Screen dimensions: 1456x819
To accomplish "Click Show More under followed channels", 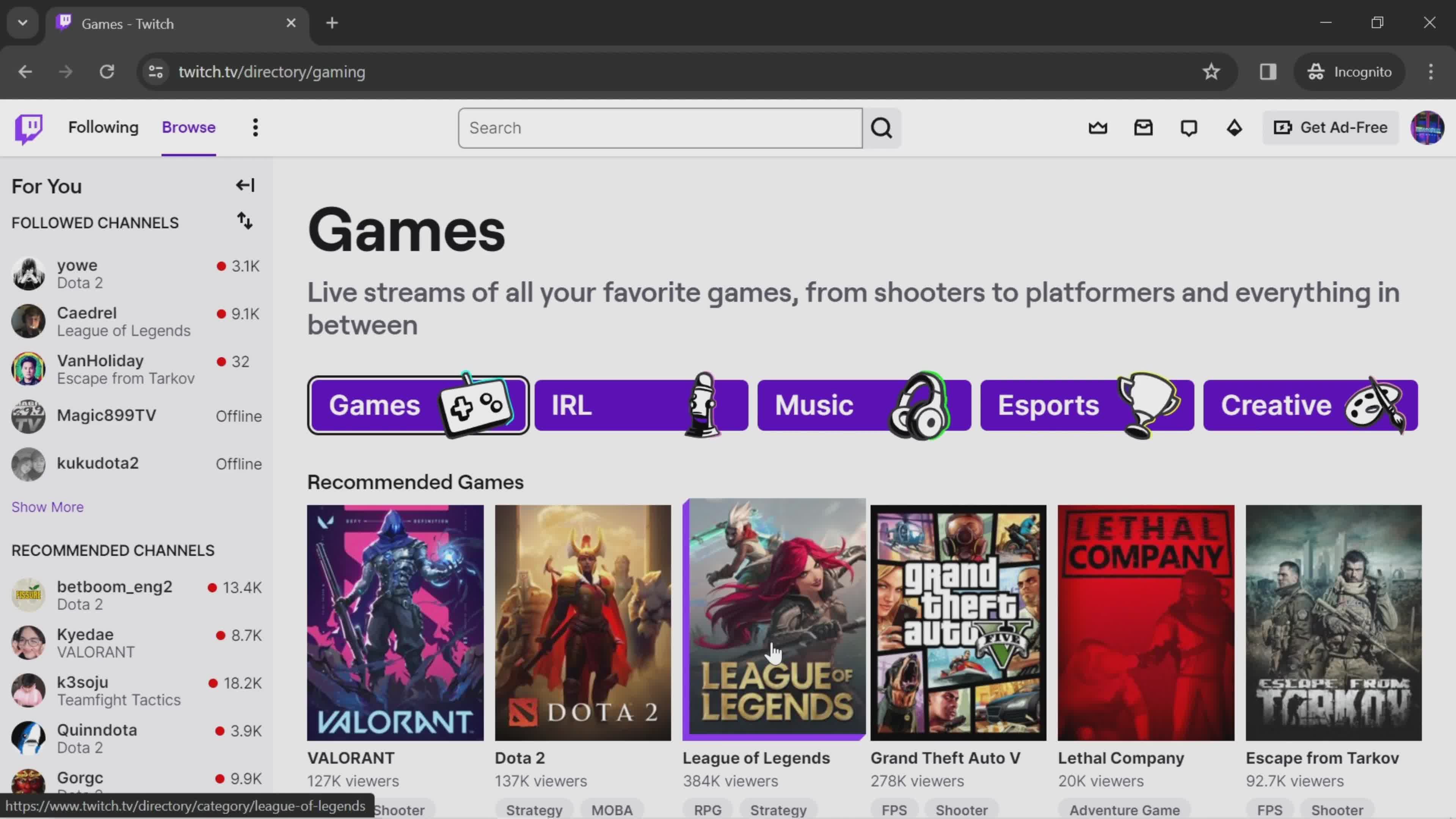I will [x=47, y=507].
